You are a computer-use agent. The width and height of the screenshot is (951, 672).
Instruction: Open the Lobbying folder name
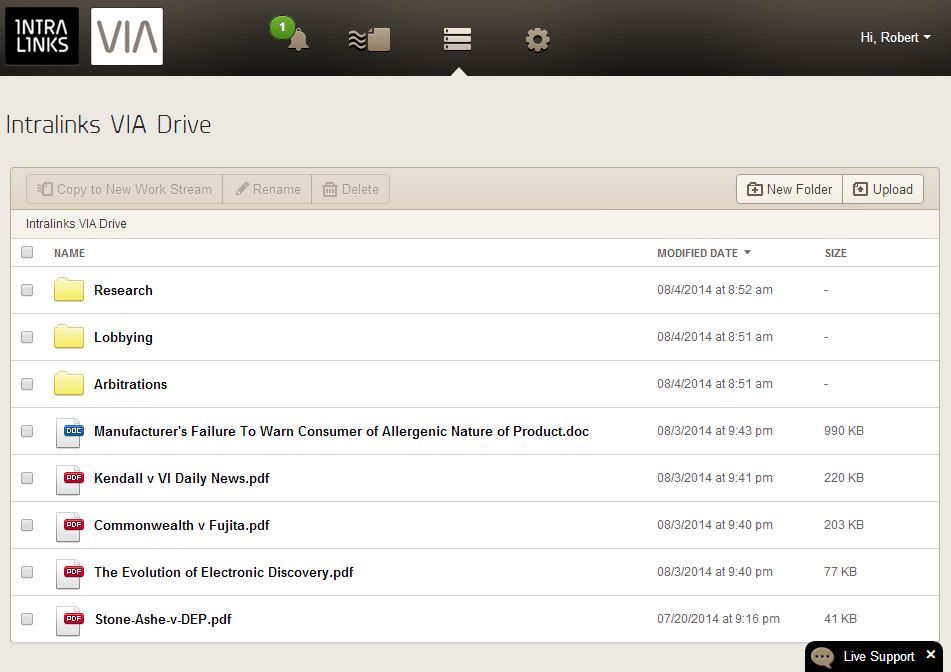pyautogui.click(x=123, y=337)
